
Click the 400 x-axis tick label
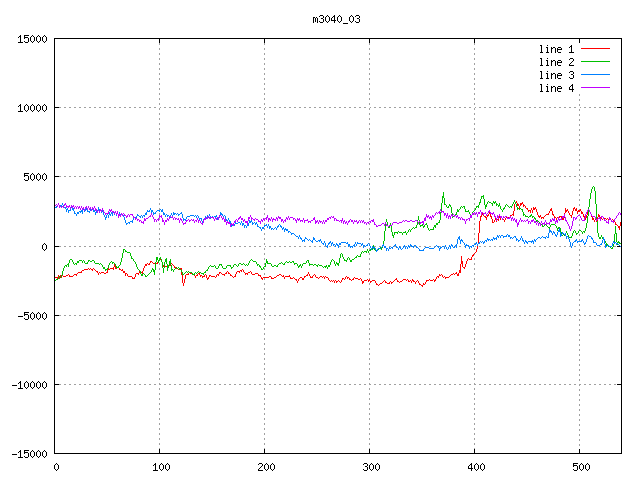474,467
